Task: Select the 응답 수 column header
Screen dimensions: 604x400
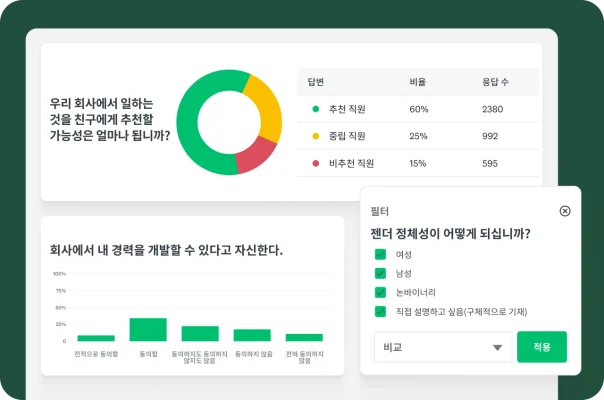Action: tap(495, 82)
